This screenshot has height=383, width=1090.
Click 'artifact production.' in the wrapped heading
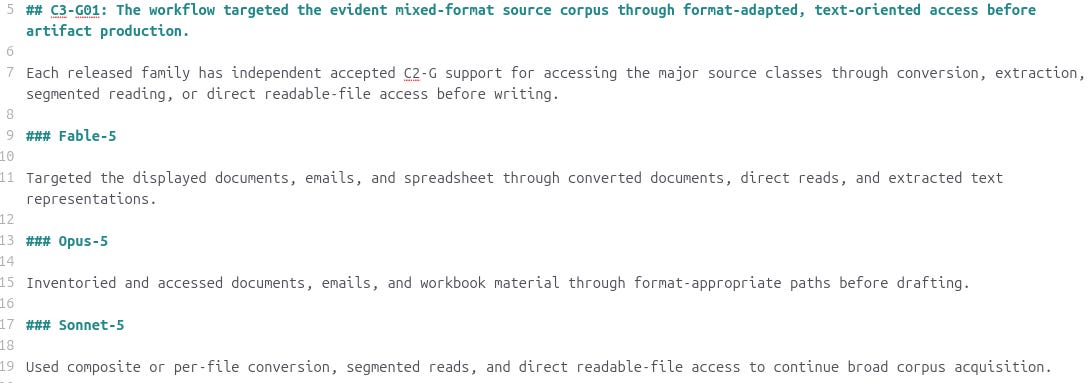(x=107, y=31)
